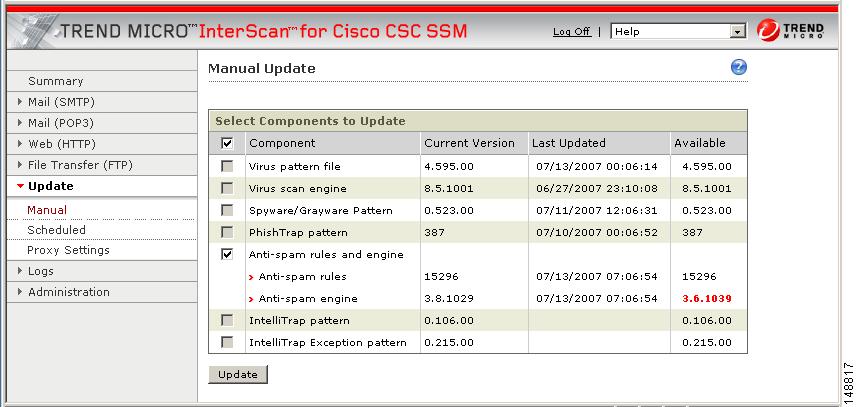
Task: Check the Virus pattern file checkbox
Action: pos(227,166)
